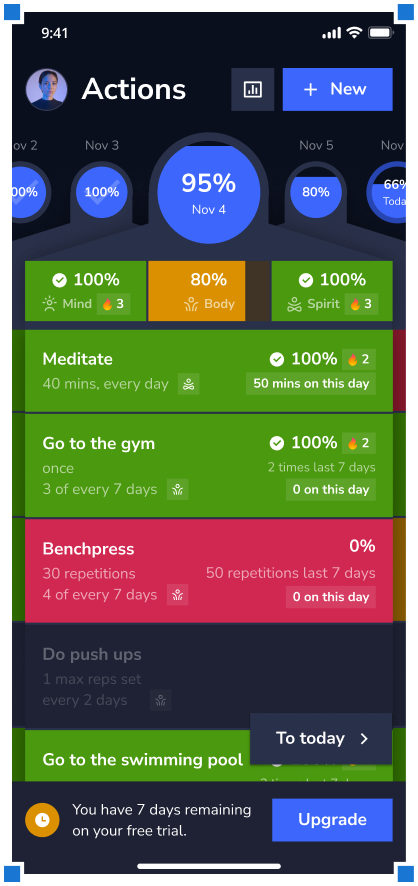Click the chevron on To today
The width and height of the screenshot is (418, 886).
click(364, 739)
